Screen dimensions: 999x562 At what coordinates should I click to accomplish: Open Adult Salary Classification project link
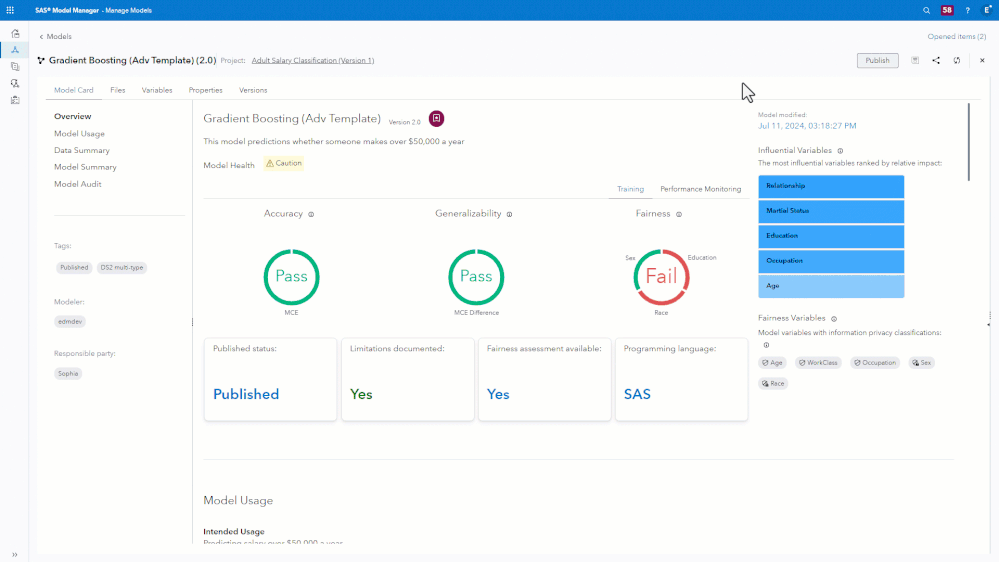tap(312, 60)
